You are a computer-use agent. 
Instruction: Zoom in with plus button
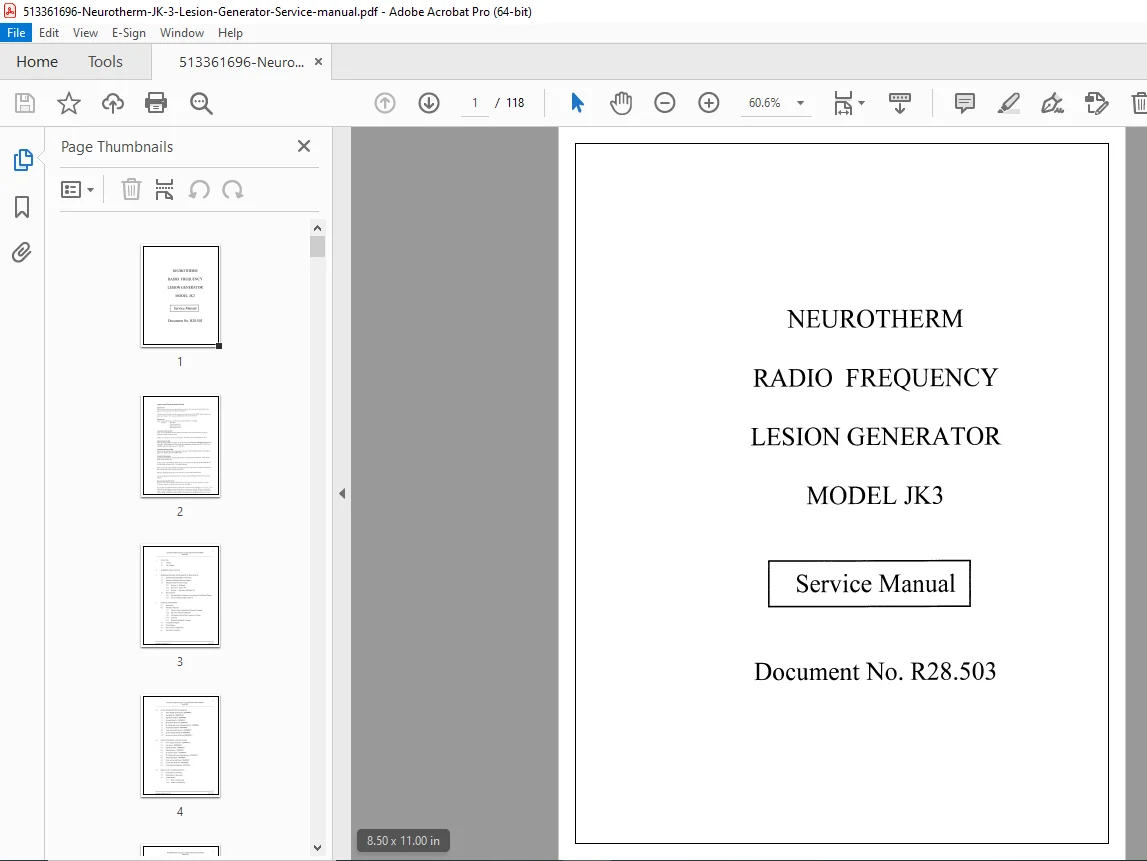pyautogui.click(x=708, y=103)
